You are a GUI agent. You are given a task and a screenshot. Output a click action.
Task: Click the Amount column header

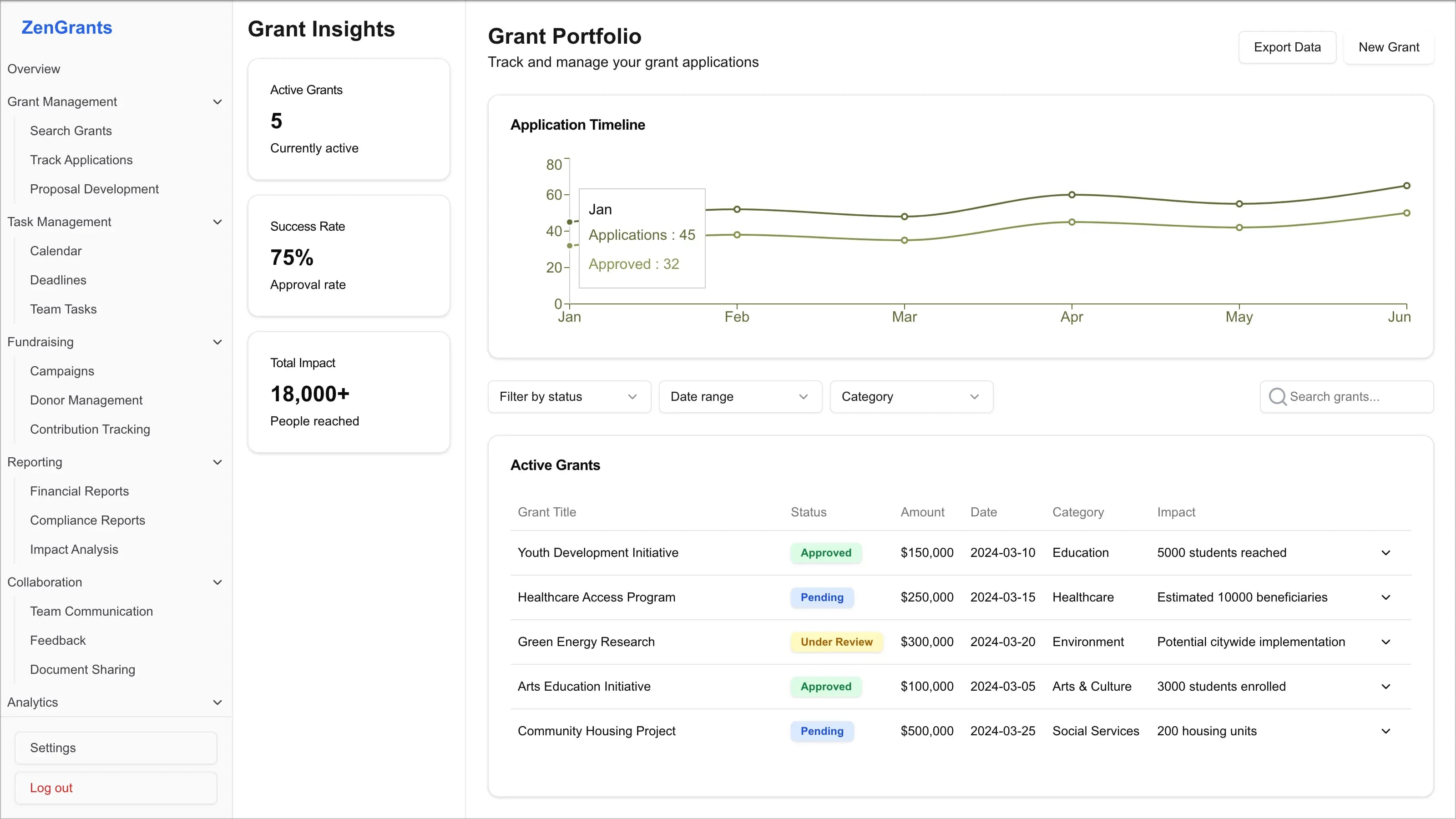click(x=922, y=512)
